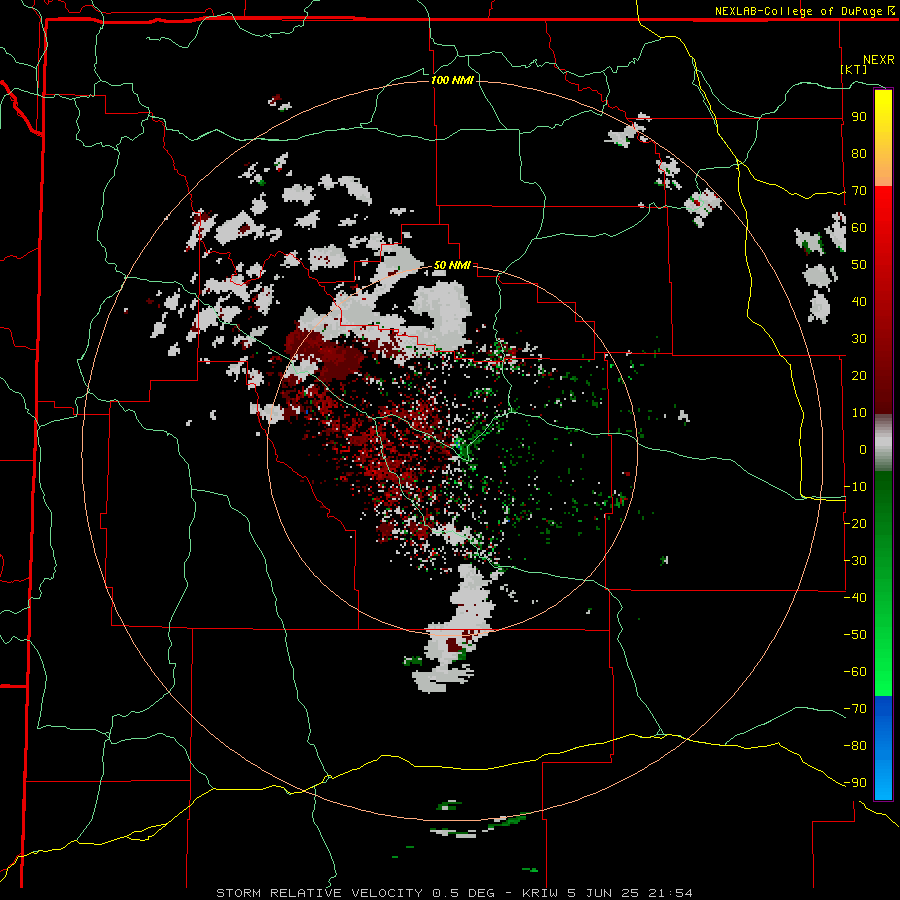The width and height of the screenshot is (900, 900).
Task: Pick the blue bottom segment of the color bar
Action: 883,747
